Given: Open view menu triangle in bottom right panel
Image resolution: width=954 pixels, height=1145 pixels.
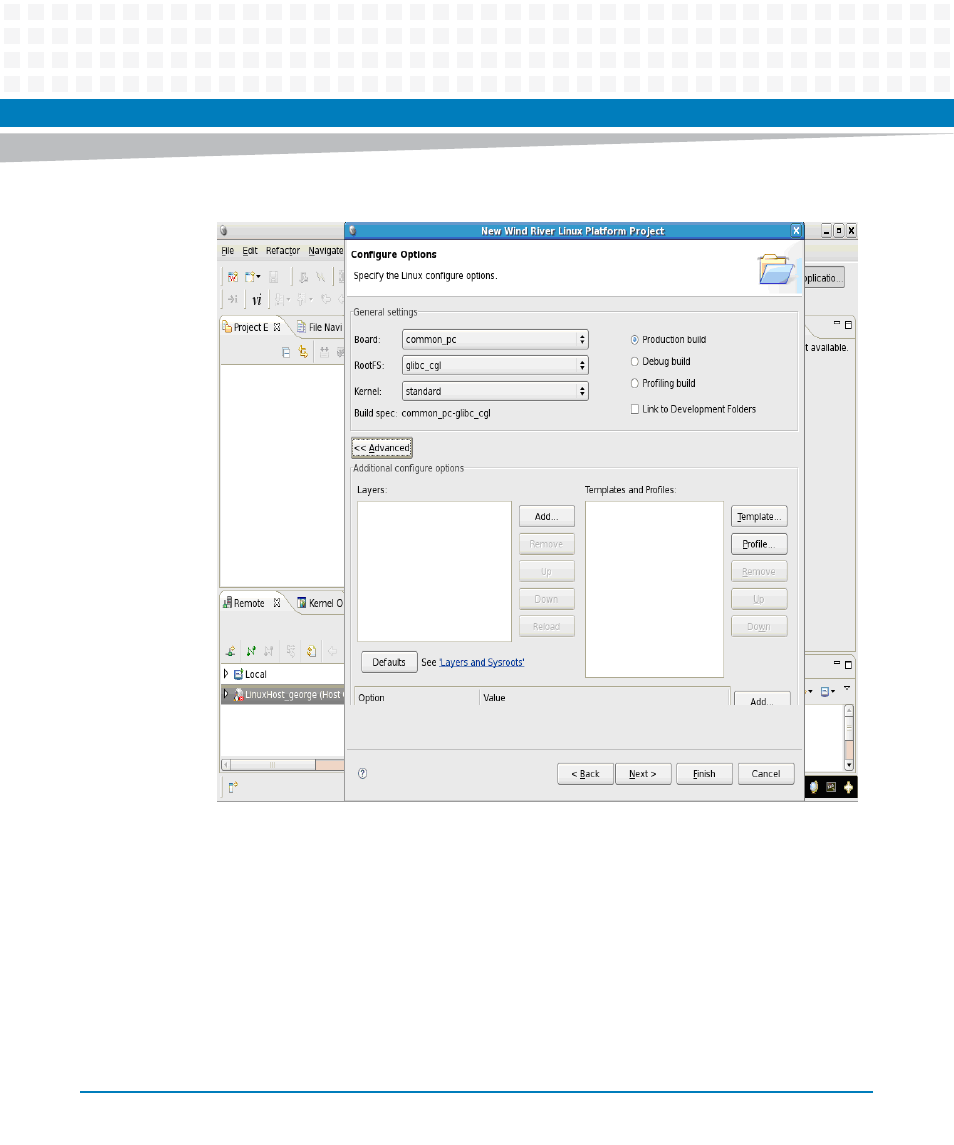Looking at the screenshot, I should tap(847, 689).
